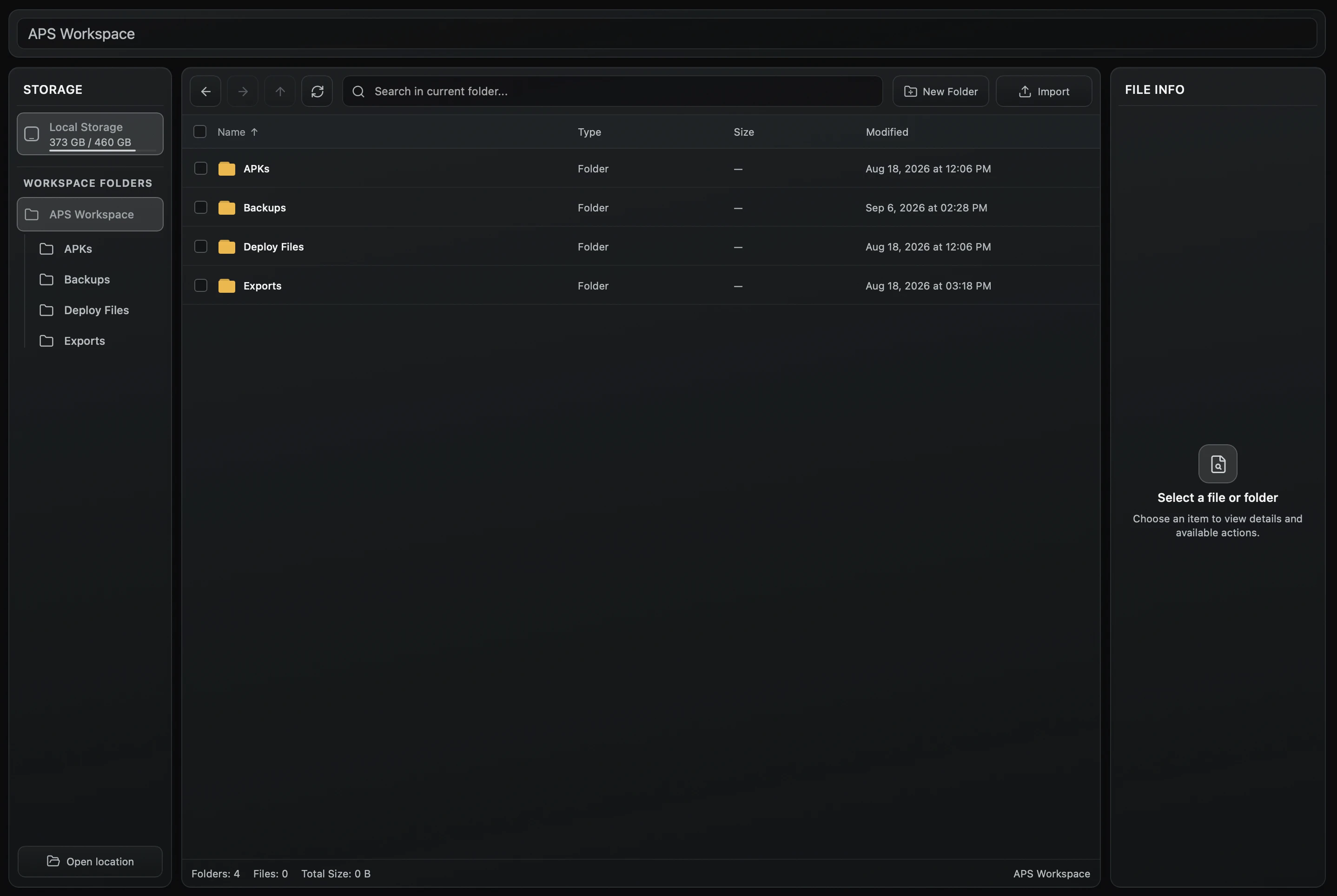This screenshot has width=1337, height=896.
Task: Click the Open location button
Action: coord(90,861)
